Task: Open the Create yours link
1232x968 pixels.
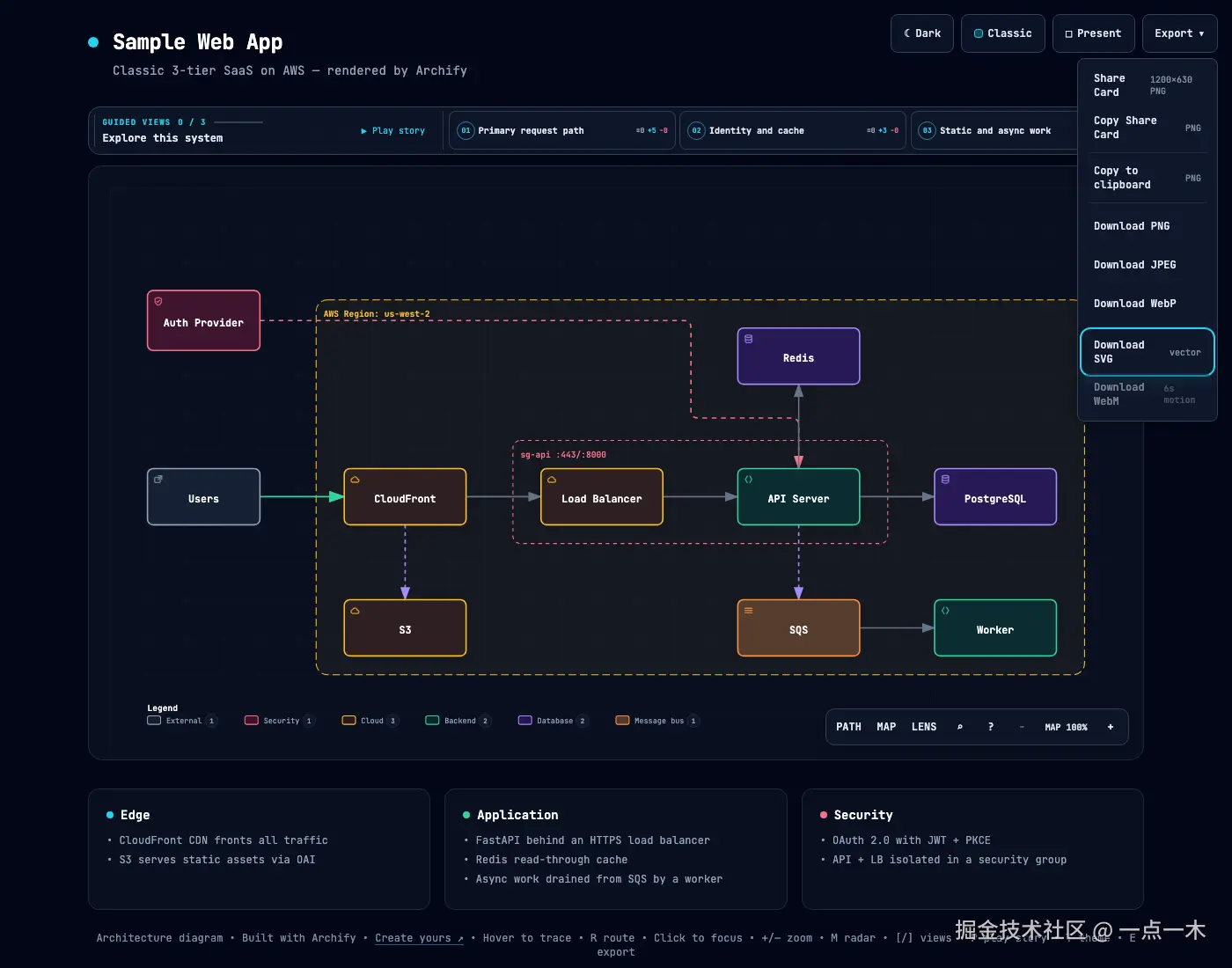Action: 419,938
